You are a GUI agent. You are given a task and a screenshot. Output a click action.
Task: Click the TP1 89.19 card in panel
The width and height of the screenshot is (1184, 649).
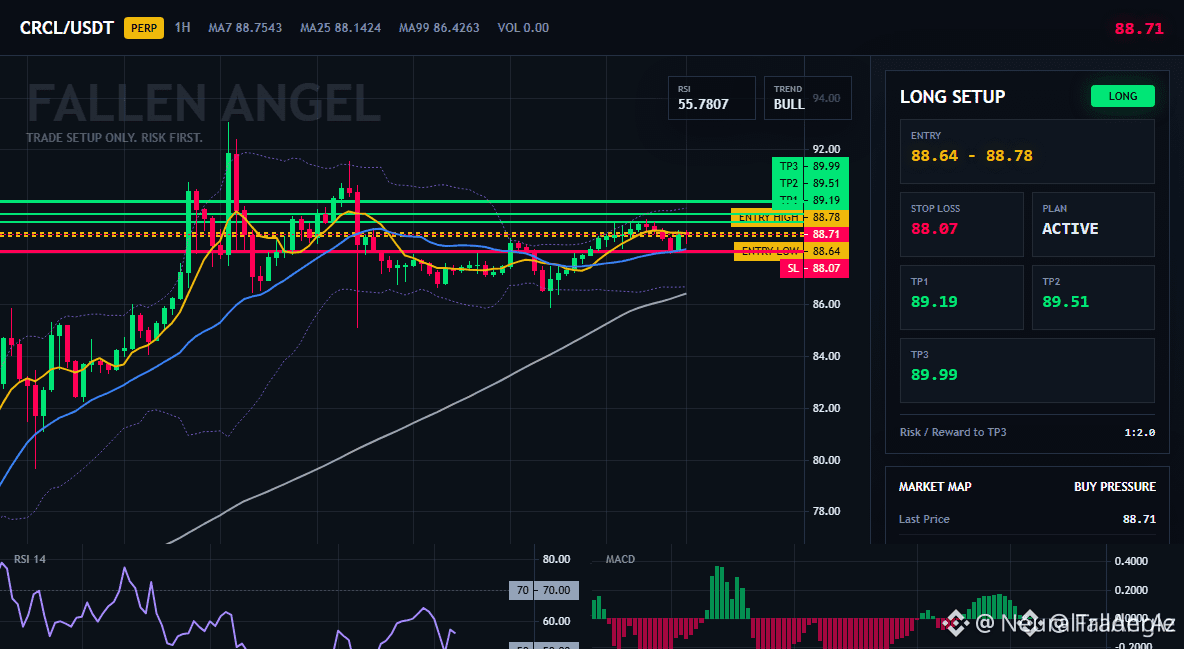pos(961,297)
